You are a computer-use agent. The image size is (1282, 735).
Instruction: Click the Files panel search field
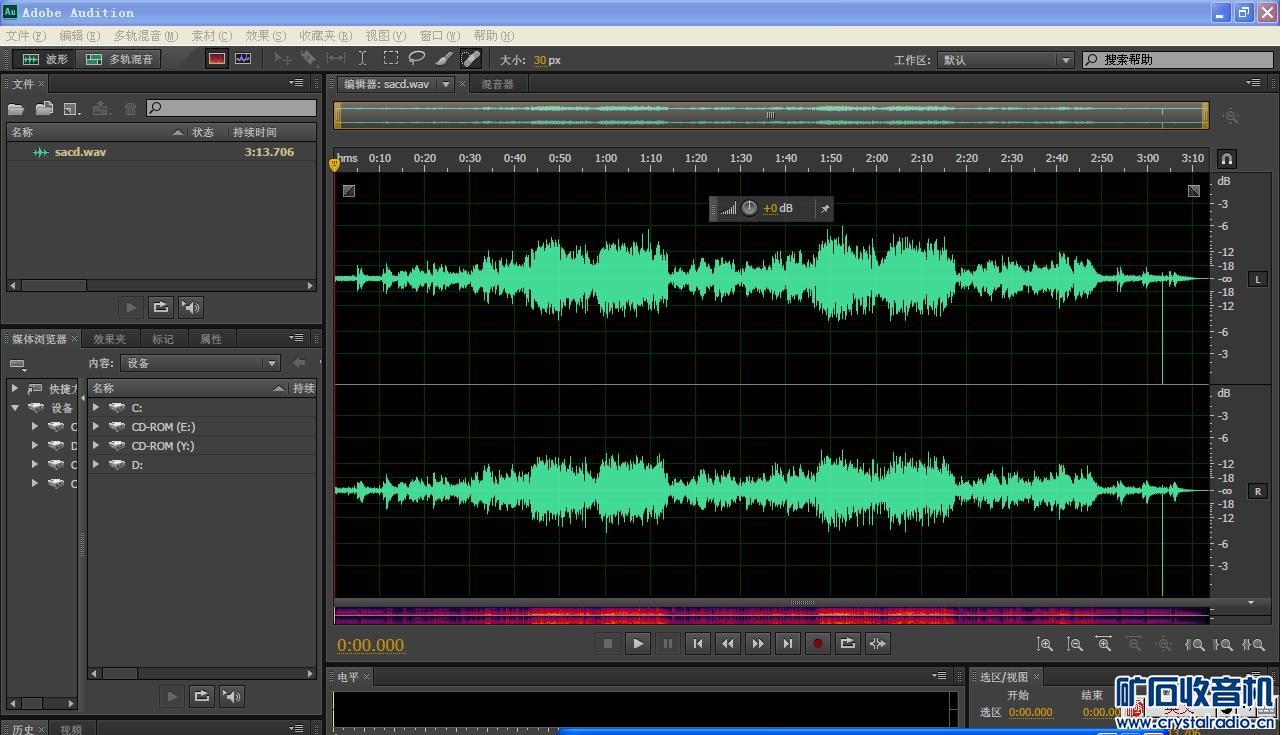tap(231, 108)
